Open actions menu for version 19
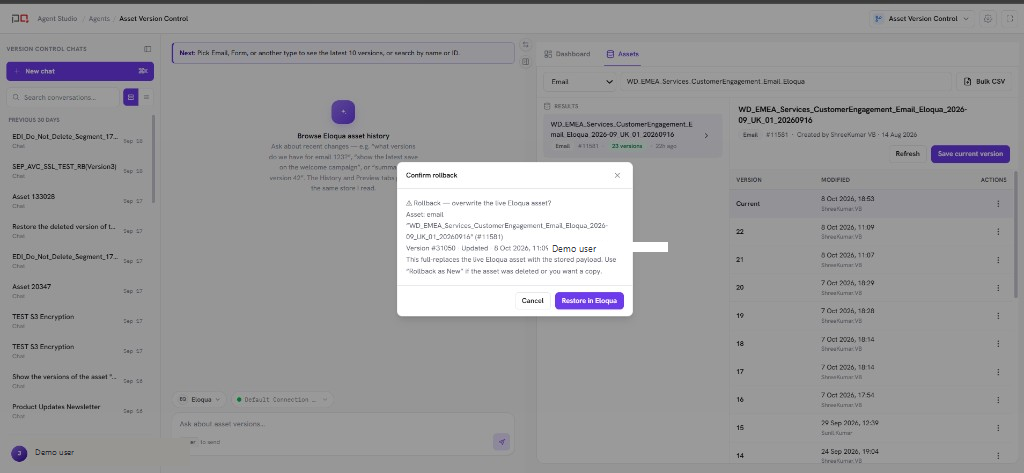This screenshot has height=473, width=1024. pyautogui.click(x=998, y=316)
